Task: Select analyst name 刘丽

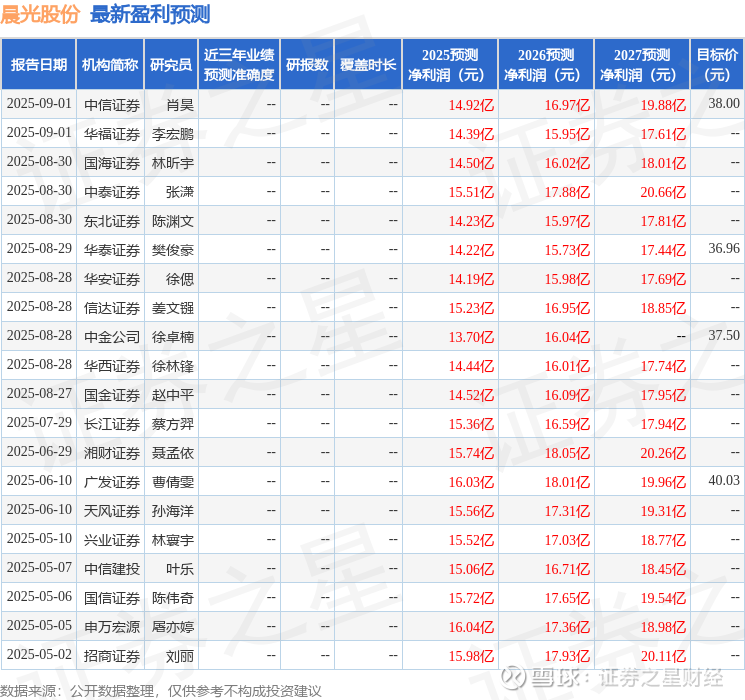Action: click(180, 656)
